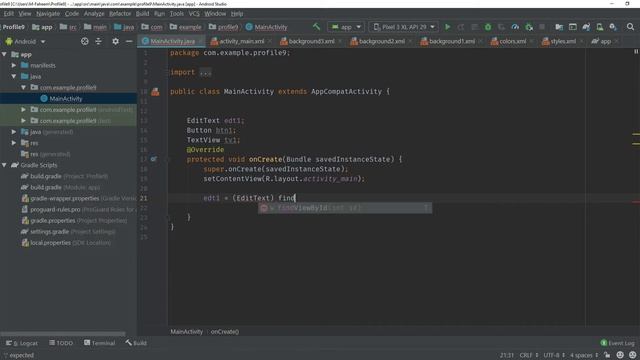Image resolution: width=640 pixels, height=360 pixels.
Task: Expand the res folder
Action: click(14, 143)
